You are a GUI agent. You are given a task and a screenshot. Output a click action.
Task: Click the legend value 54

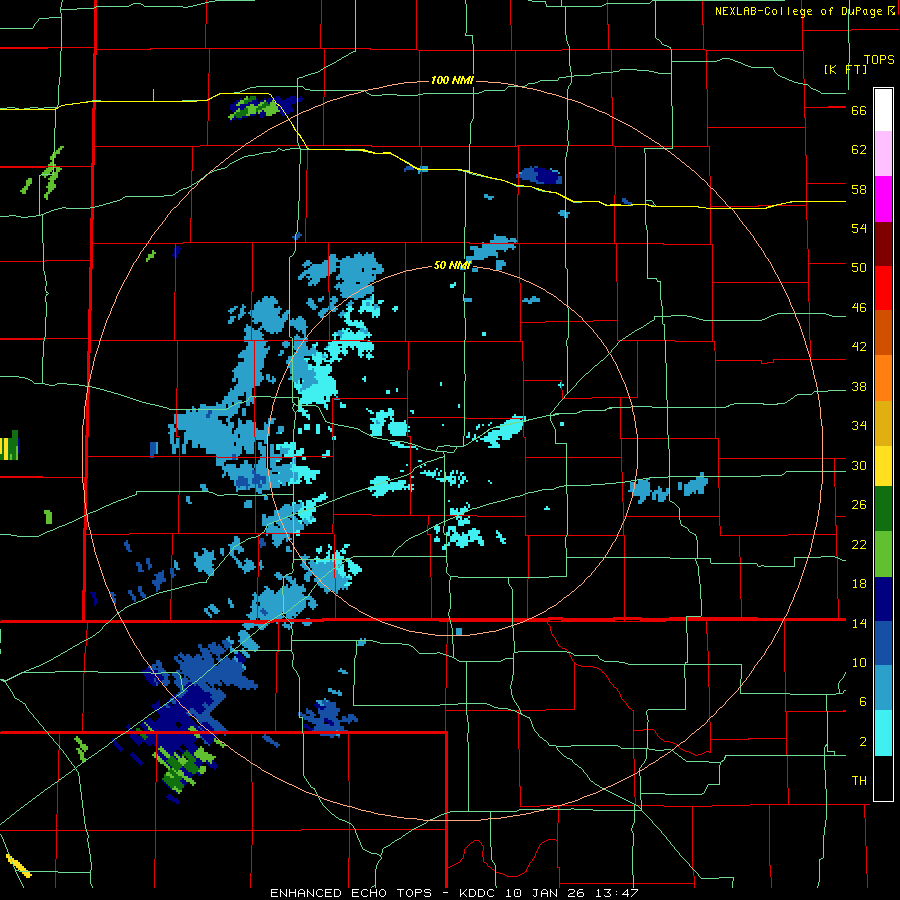[859, 228]
